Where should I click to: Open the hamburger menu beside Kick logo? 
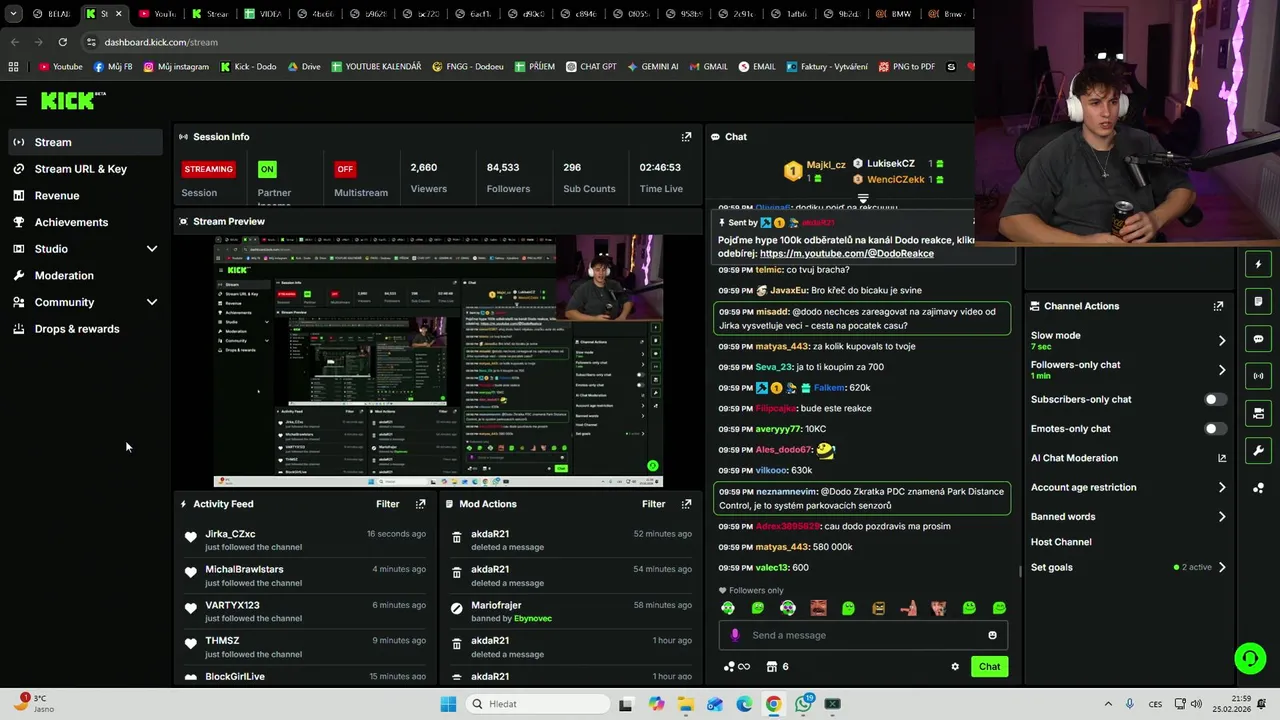pyautogui.click(x=21, y=101)
